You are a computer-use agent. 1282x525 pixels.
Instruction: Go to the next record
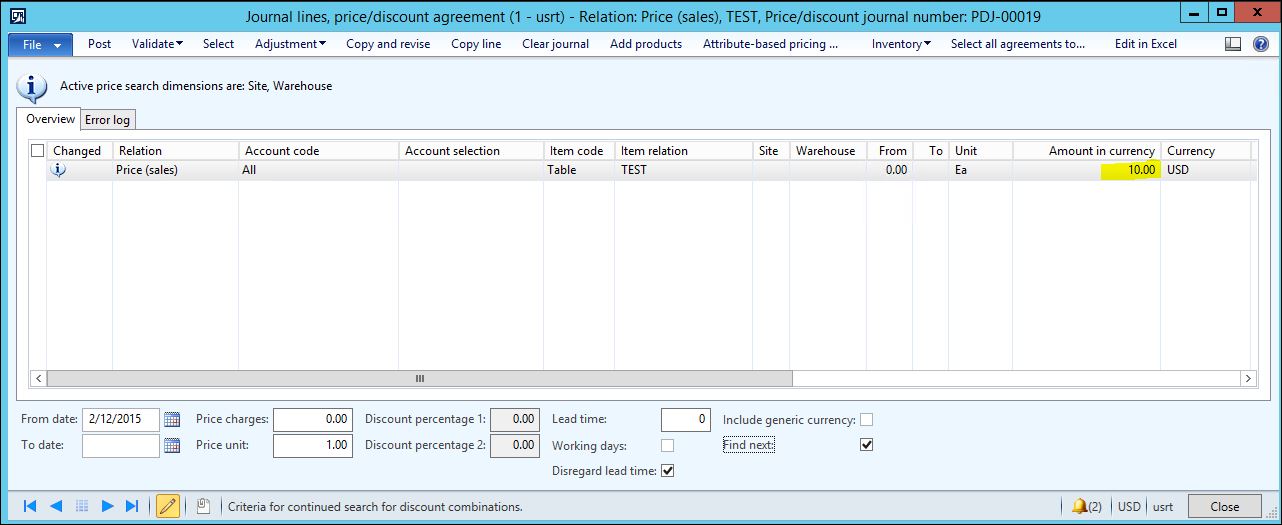pos(107,507)
